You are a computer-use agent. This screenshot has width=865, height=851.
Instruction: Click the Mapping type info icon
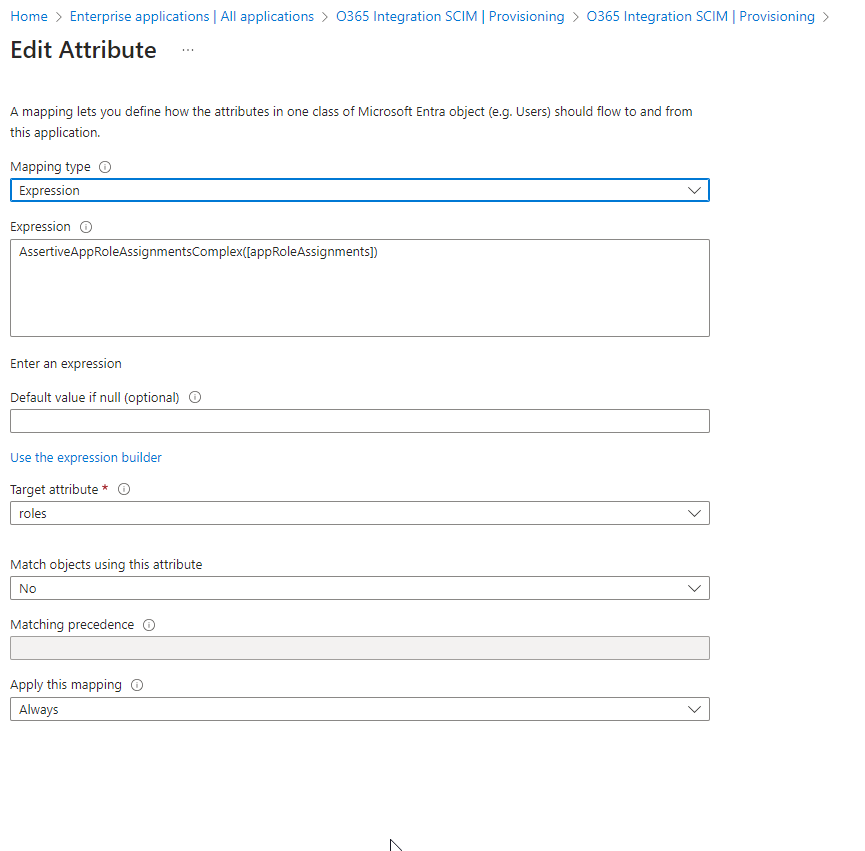(105, 167)
